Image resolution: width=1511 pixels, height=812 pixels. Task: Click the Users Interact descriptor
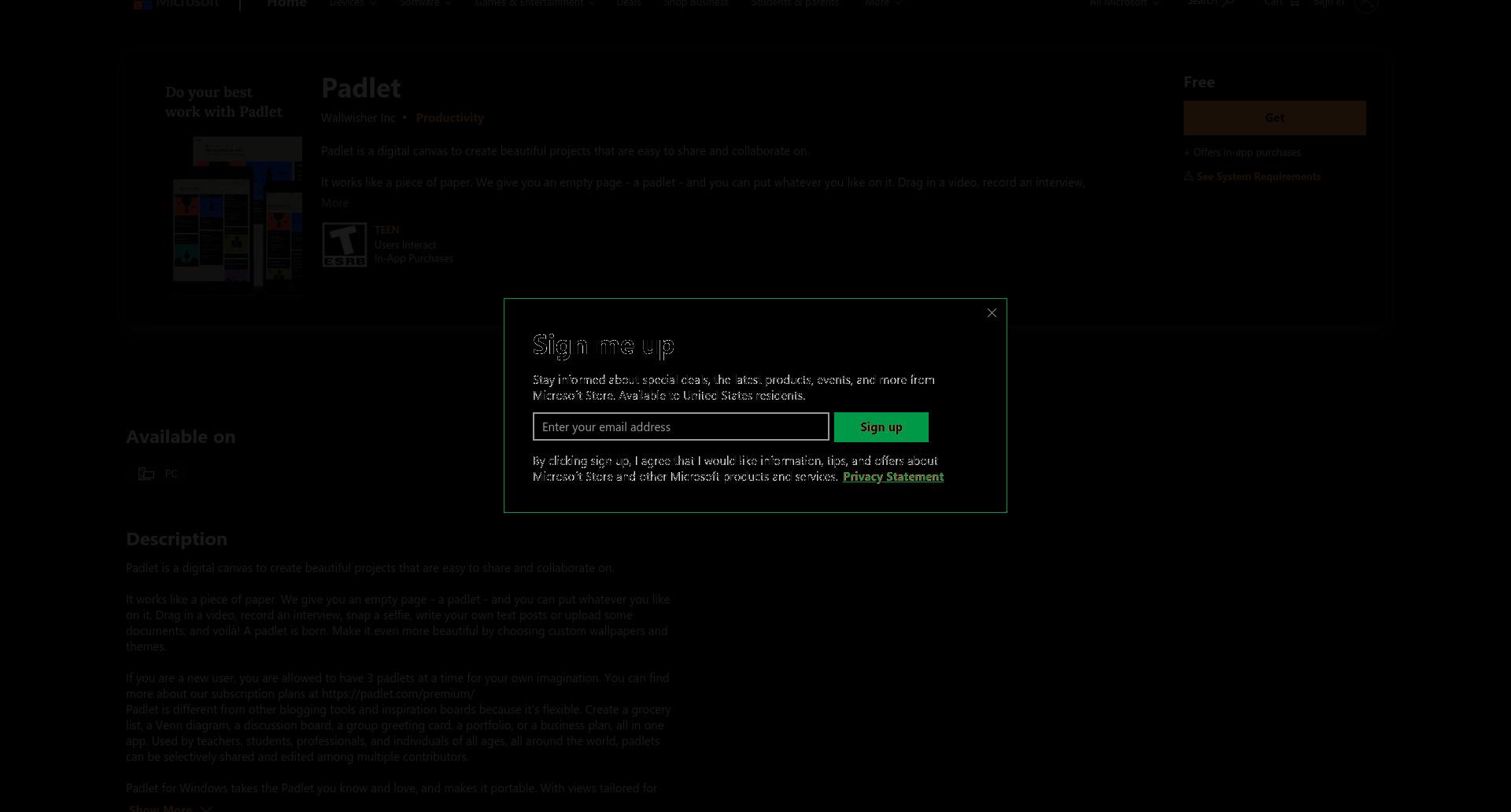pos(405,245)
